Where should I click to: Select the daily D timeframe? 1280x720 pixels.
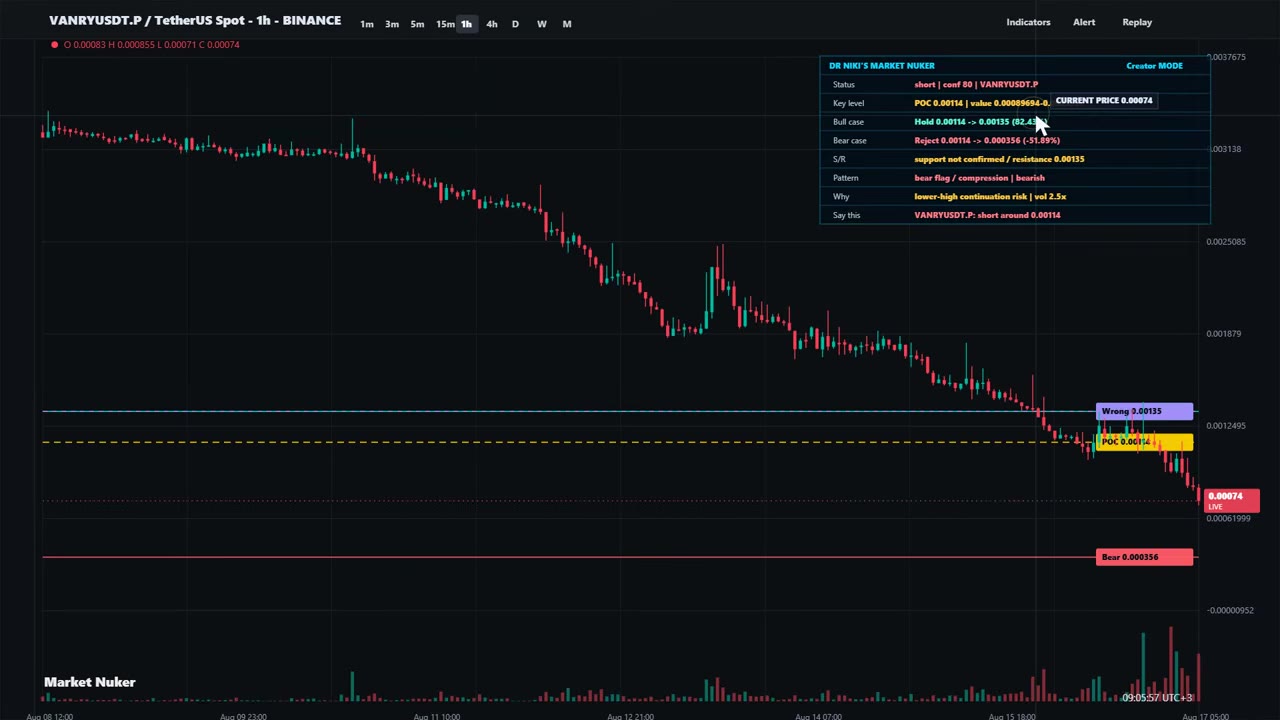pos(515,24)
